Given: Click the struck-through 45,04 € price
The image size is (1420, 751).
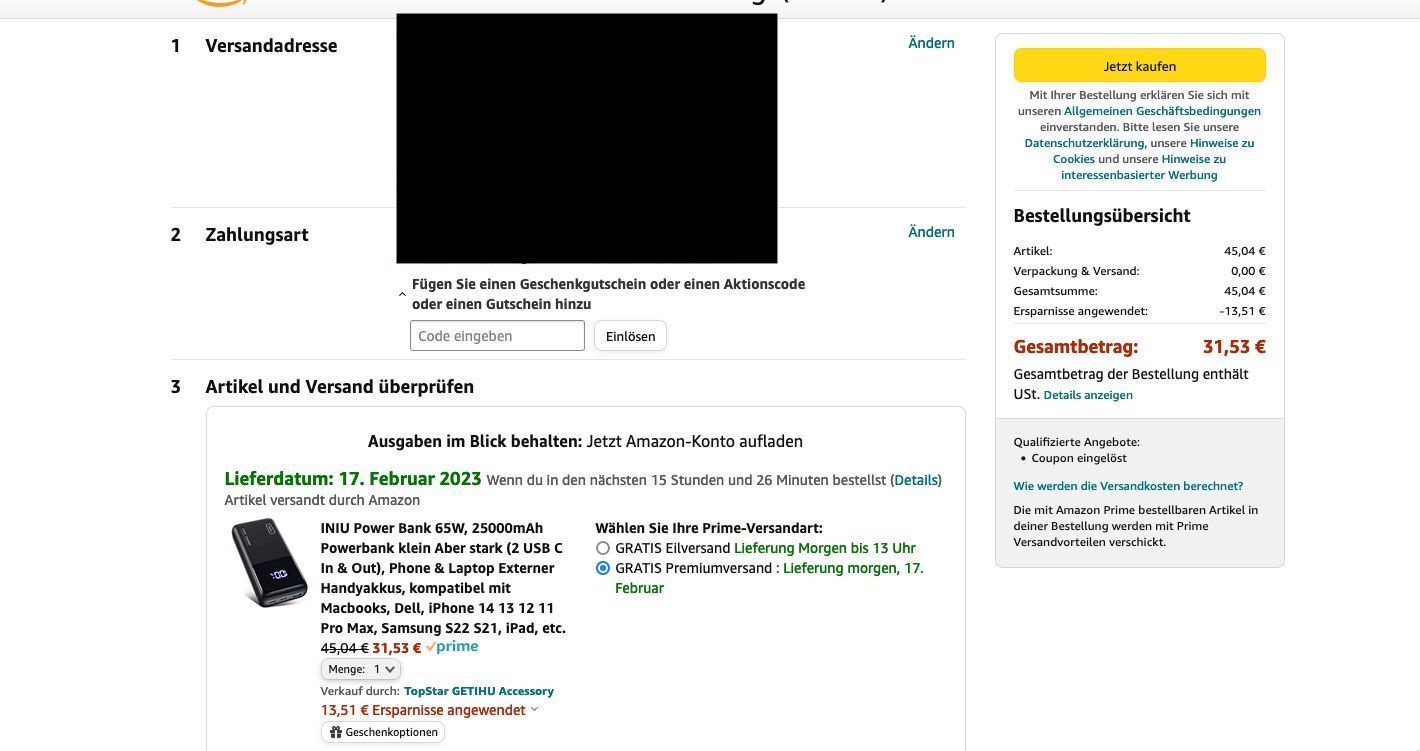Looking at the screenshot, I should click(344, 648).
